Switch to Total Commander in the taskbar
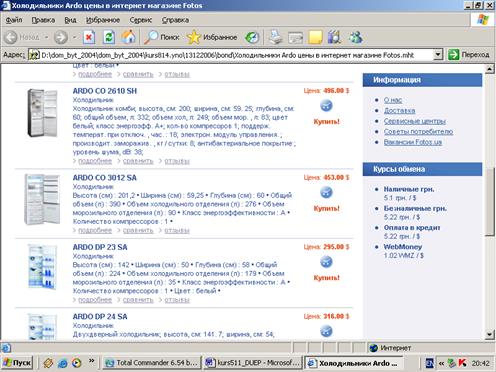This screenshot has width=496, height=372. pos(152,363)
